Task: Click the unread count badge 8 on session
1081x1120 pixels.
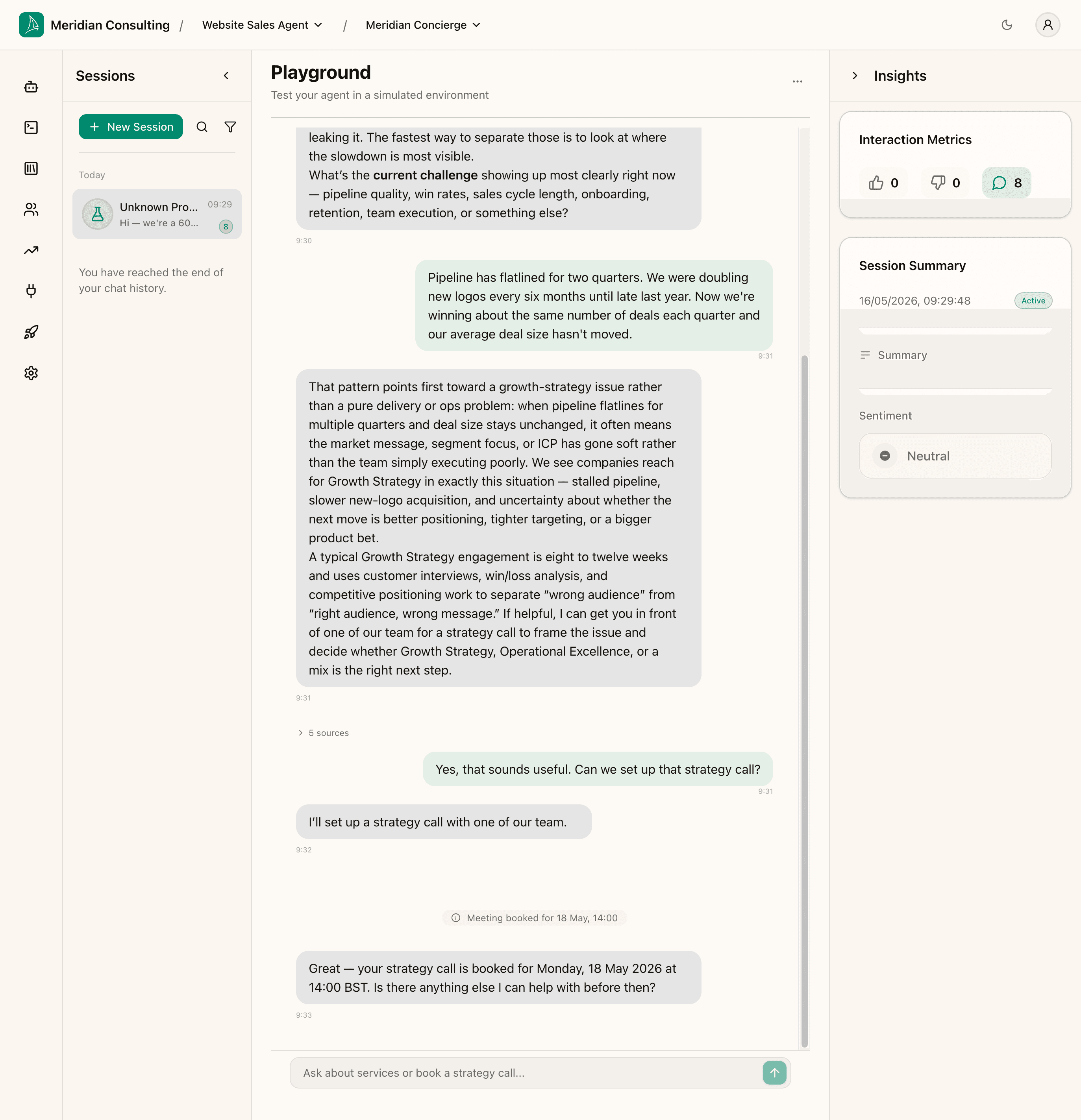Action: click(x=226, y=227)
